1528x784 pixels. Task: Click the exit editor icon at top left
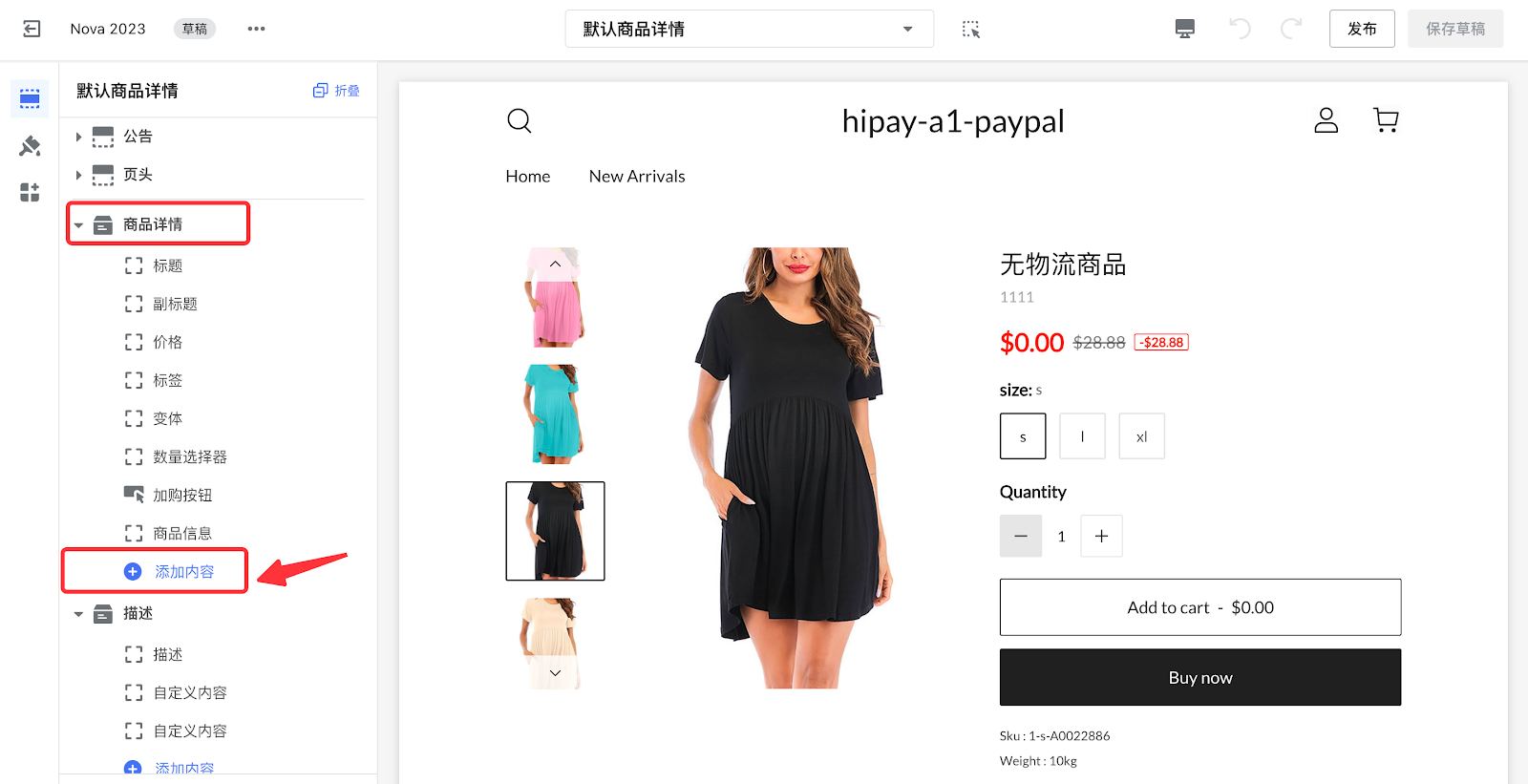[32, 29]
